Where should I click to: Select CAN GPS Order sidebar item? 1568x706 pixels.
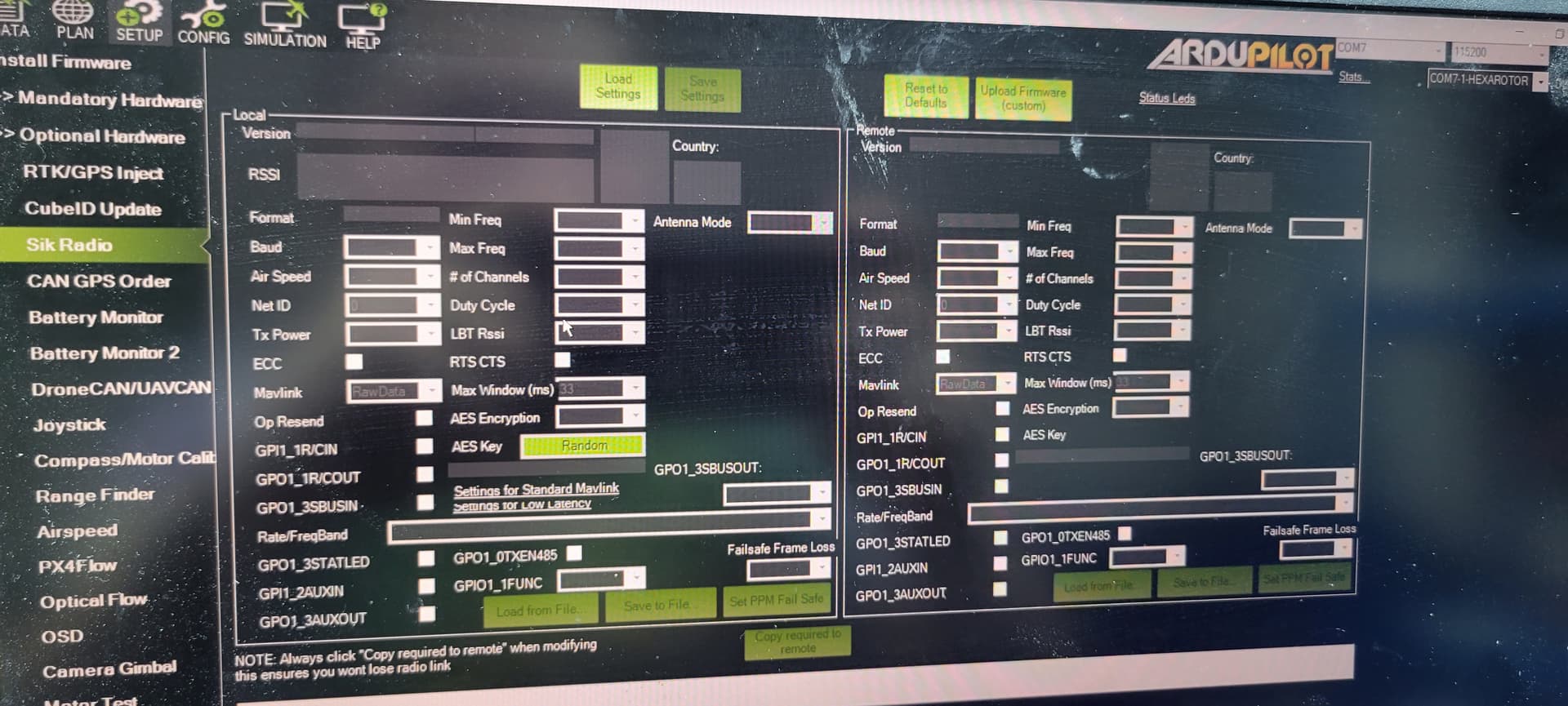coord(99,281)
